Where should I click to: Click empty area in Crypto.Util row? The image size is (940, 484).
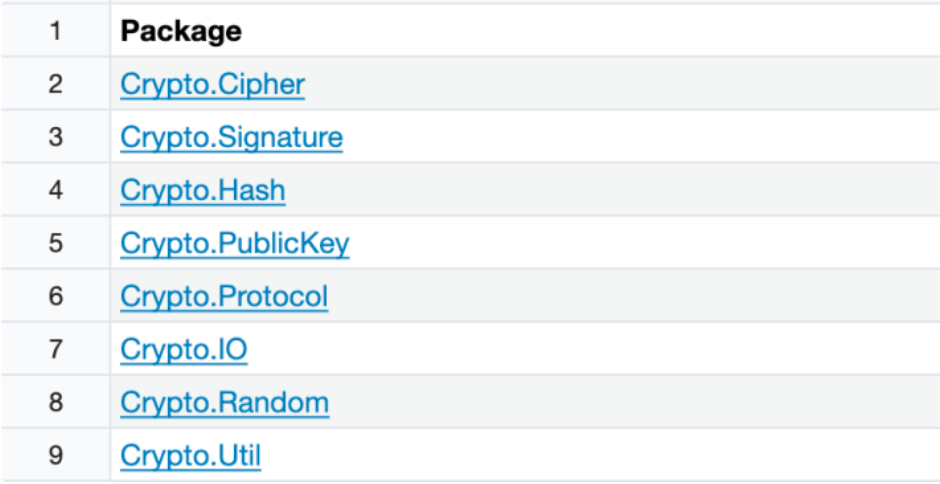tap(601, 455)
